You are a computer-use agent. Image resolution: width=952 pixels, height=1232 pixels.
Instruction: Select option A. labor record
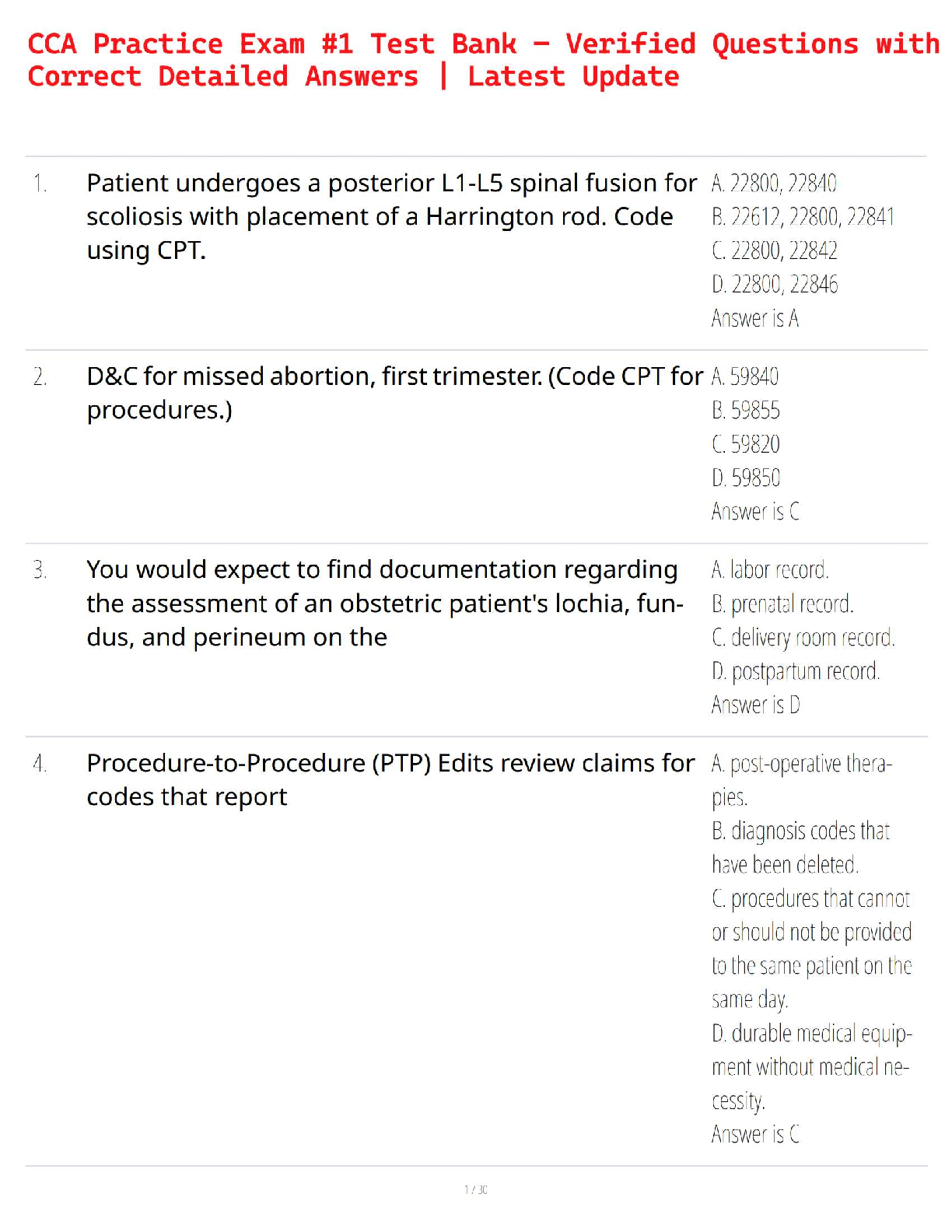point(770,570)
